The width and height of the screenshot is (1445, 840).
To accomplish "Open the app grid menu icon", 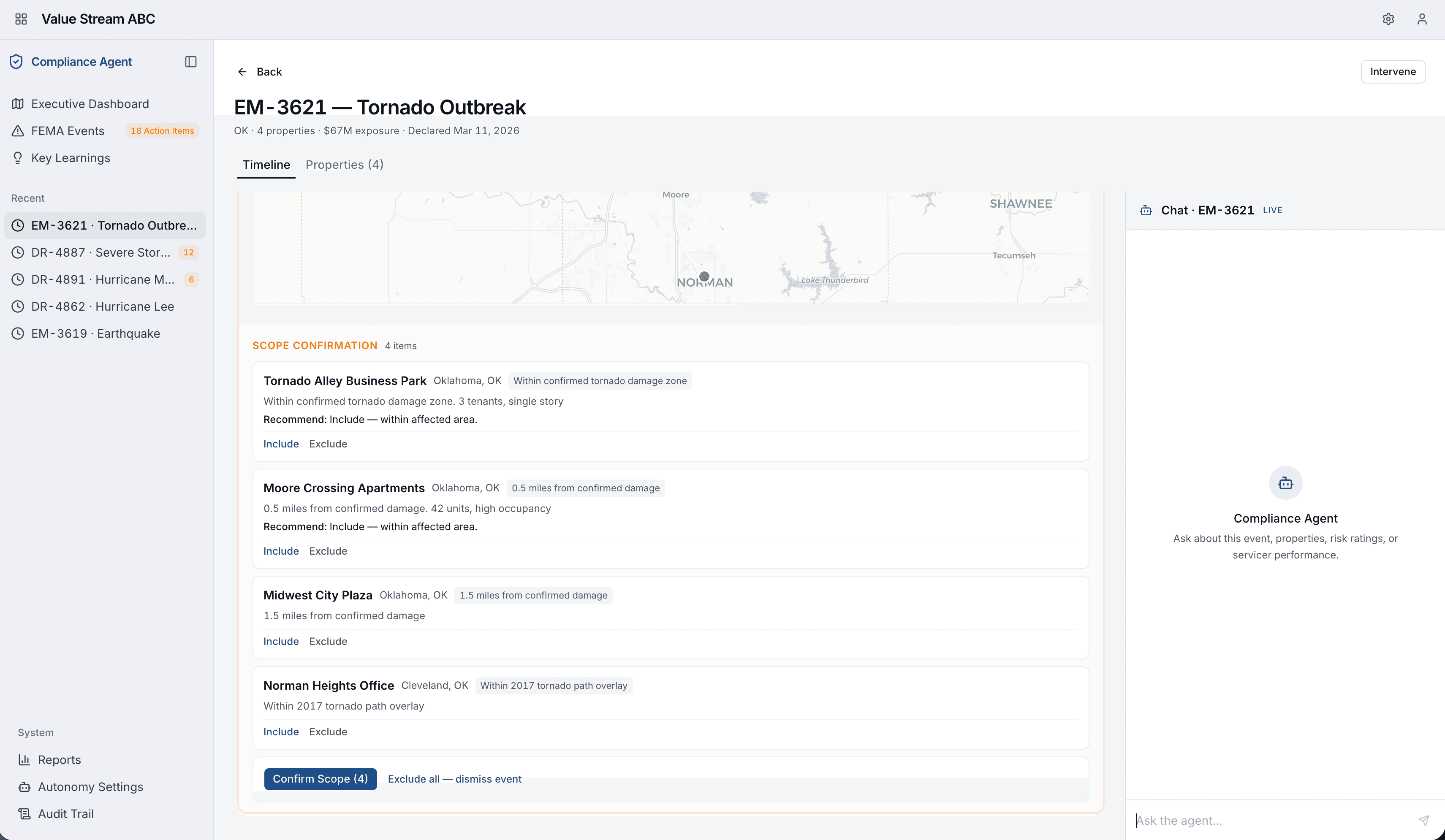I will coord(21,19).
